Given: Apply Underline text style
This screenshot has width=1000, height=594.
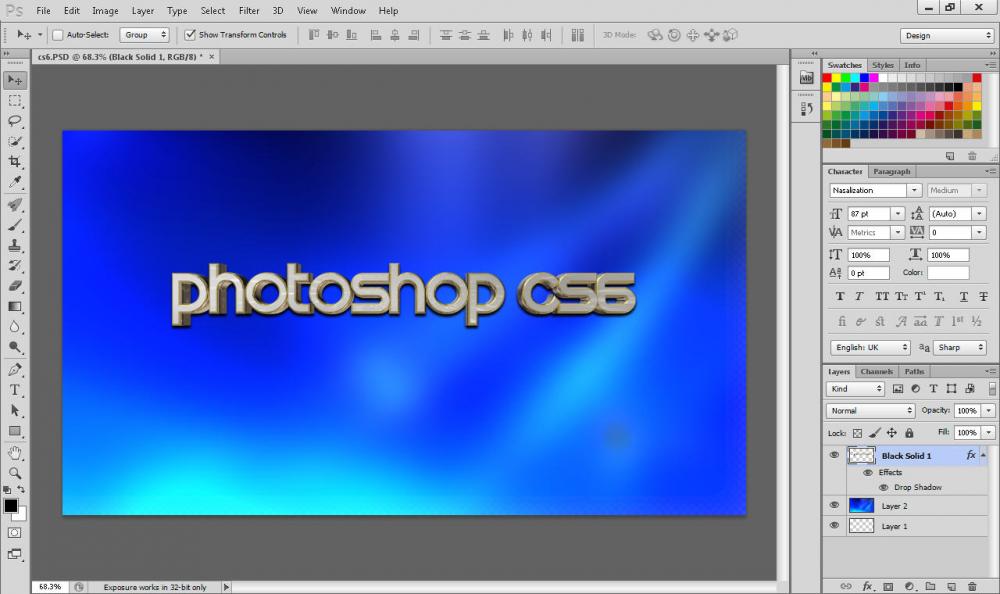Looking at the screenshot, I should (964, 297).
